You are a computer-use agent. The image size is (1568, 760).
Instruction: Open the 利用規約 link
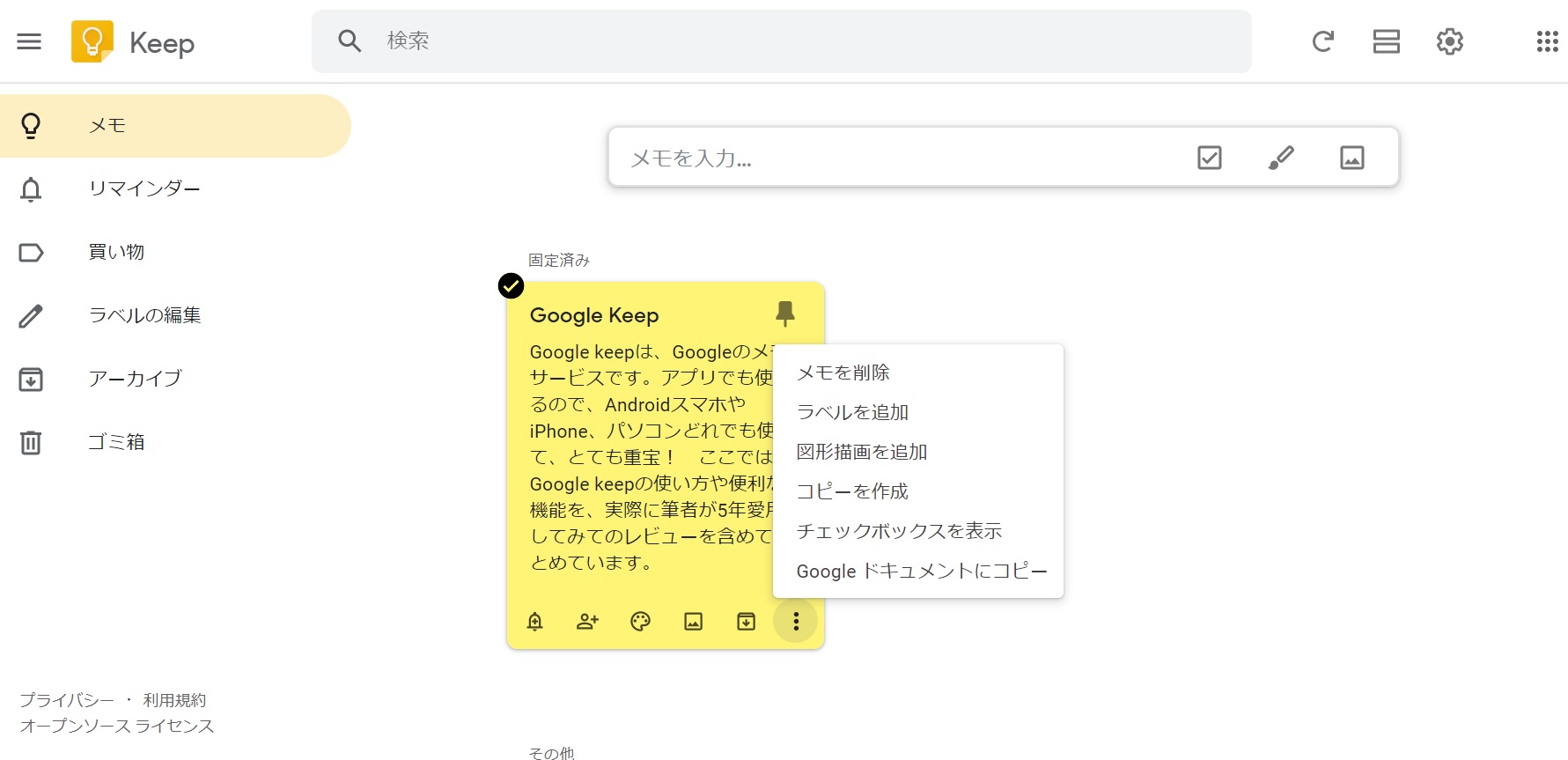(x=174, y=700)
